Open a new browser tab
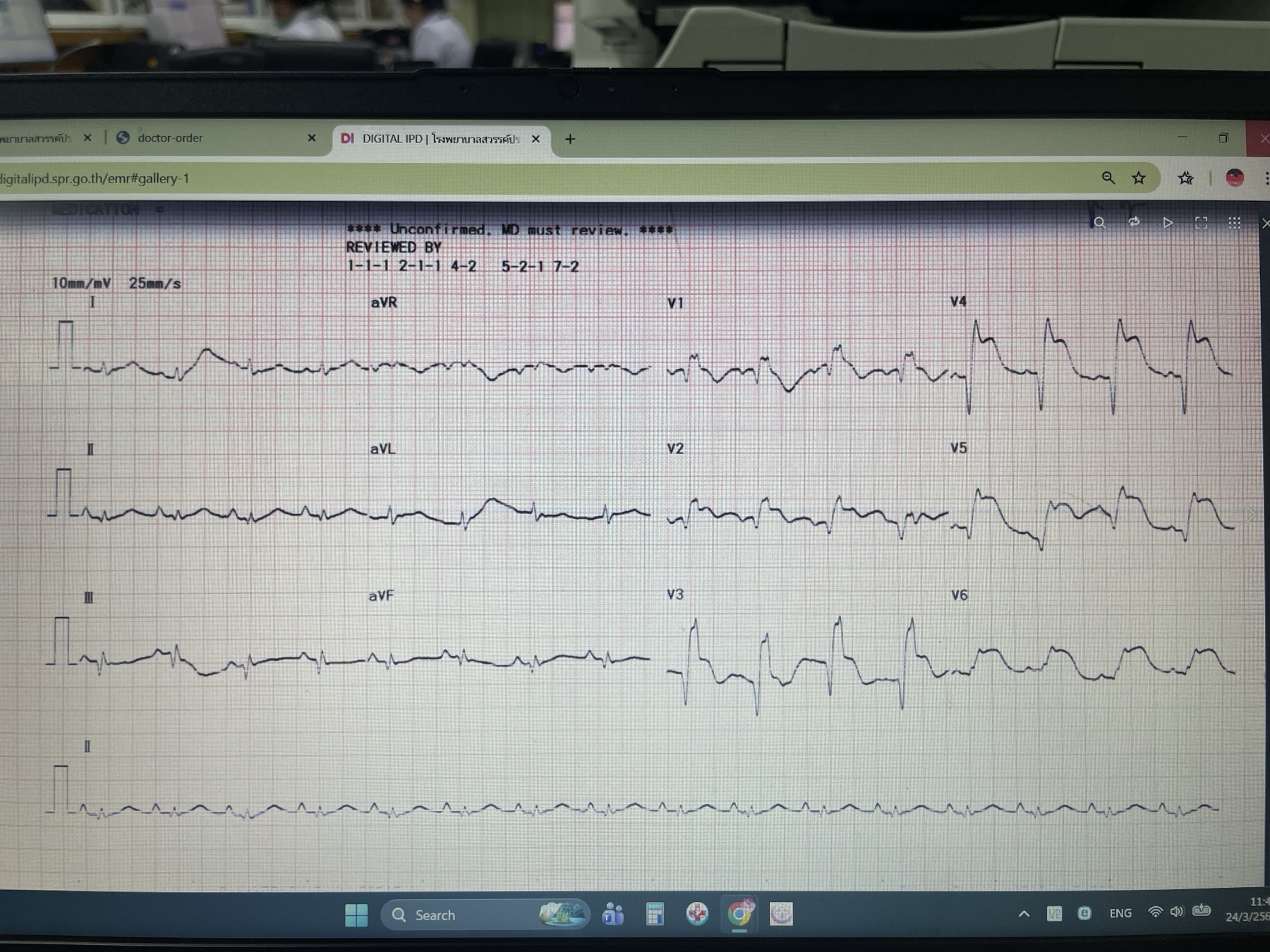The width and height of the screenshot is (1270, 952). (x=570, y=139)
